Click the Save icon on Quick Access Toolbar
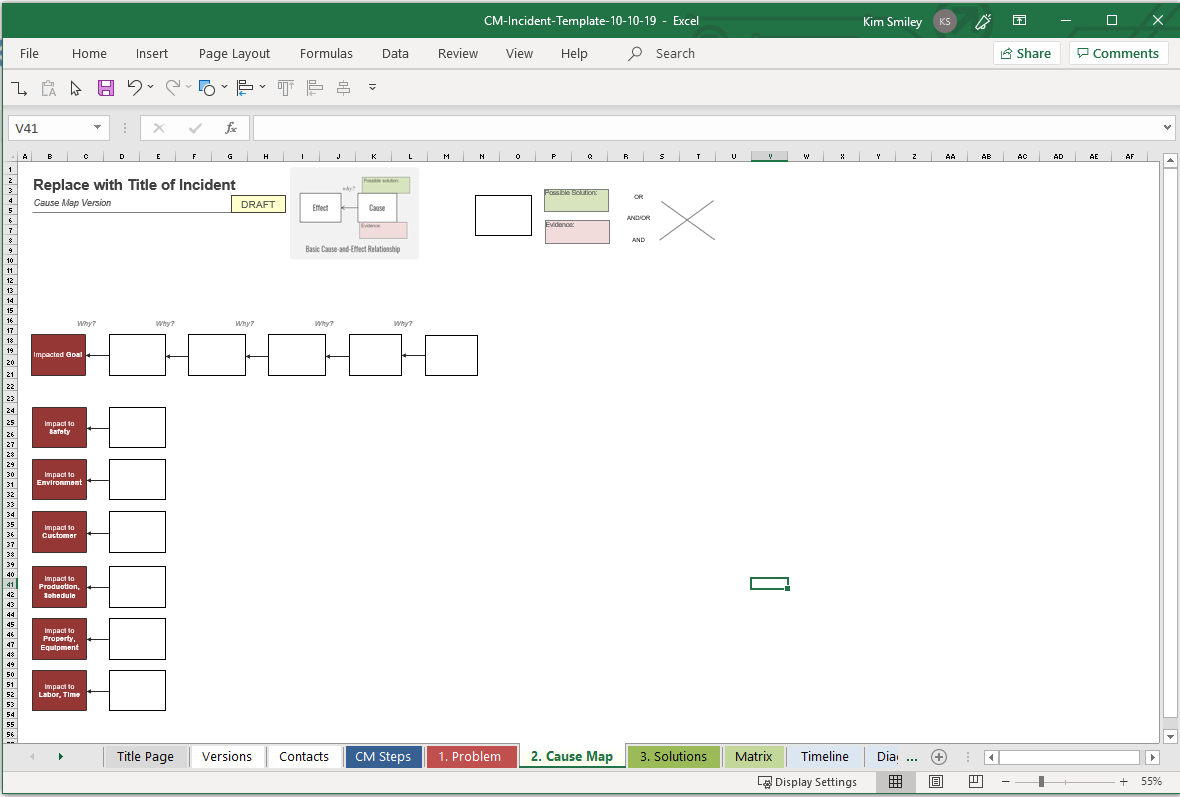1180x797 pixels. pos(105,87)
